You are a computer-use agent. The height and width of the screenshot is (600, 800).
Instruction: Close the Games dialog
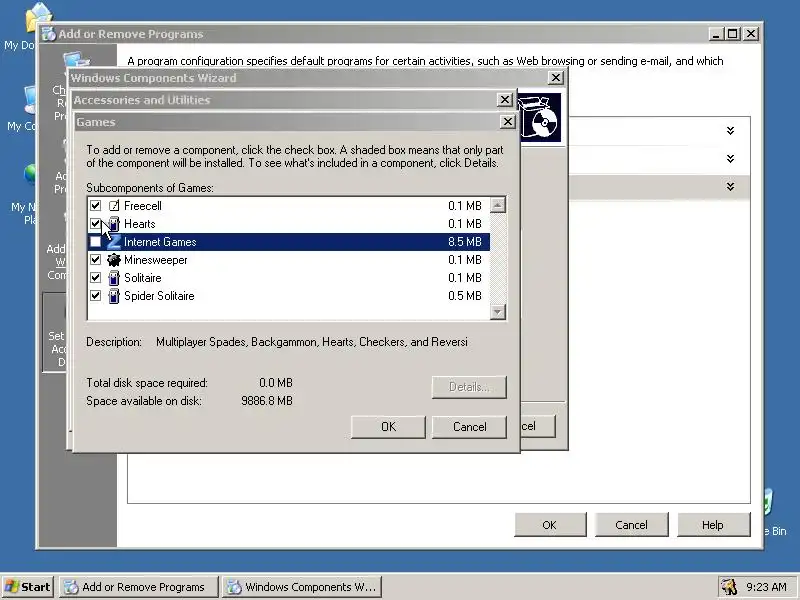(x=508, y=121)
